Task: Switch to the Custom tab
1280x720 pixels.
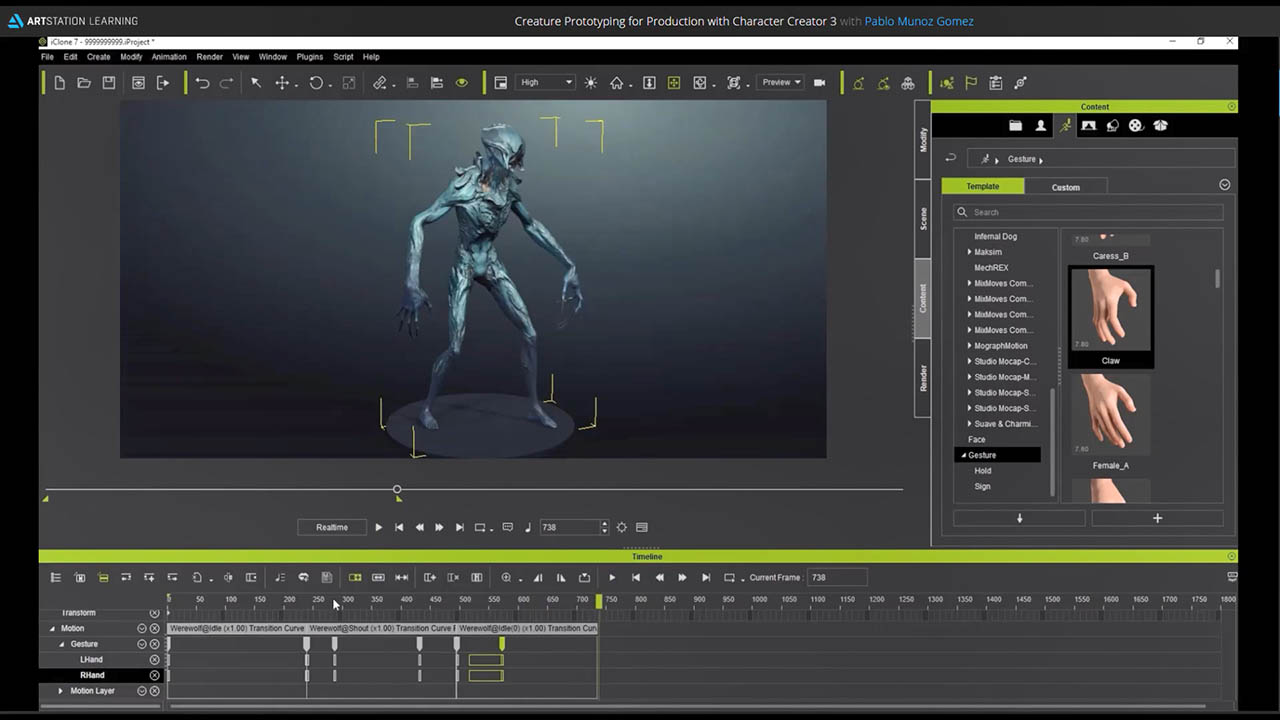Action: click(1065, 187)
